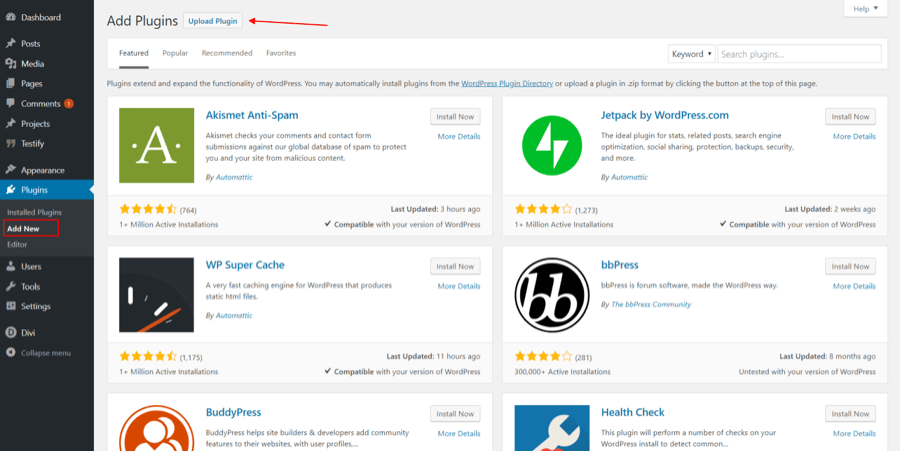Open More Details for Akismet Anti-Spam
This screenshot has height=451, width=900.
[459, 137]
